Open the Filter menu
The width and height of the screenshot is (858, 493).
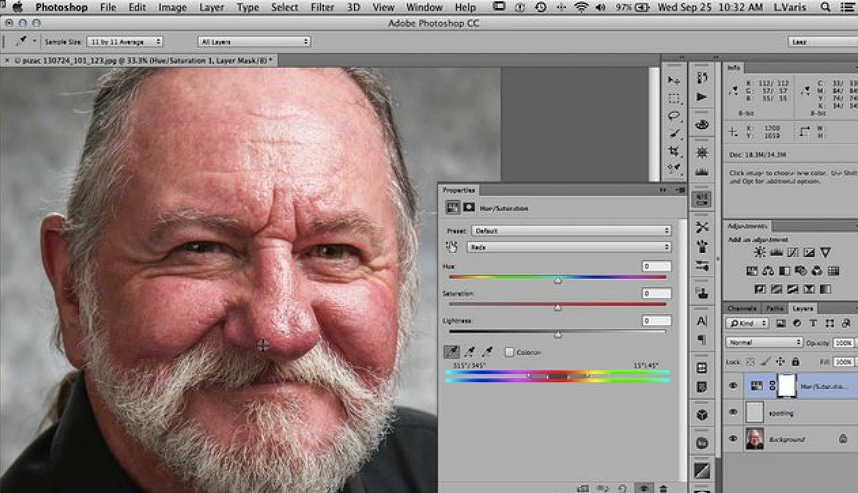point(322,7)
